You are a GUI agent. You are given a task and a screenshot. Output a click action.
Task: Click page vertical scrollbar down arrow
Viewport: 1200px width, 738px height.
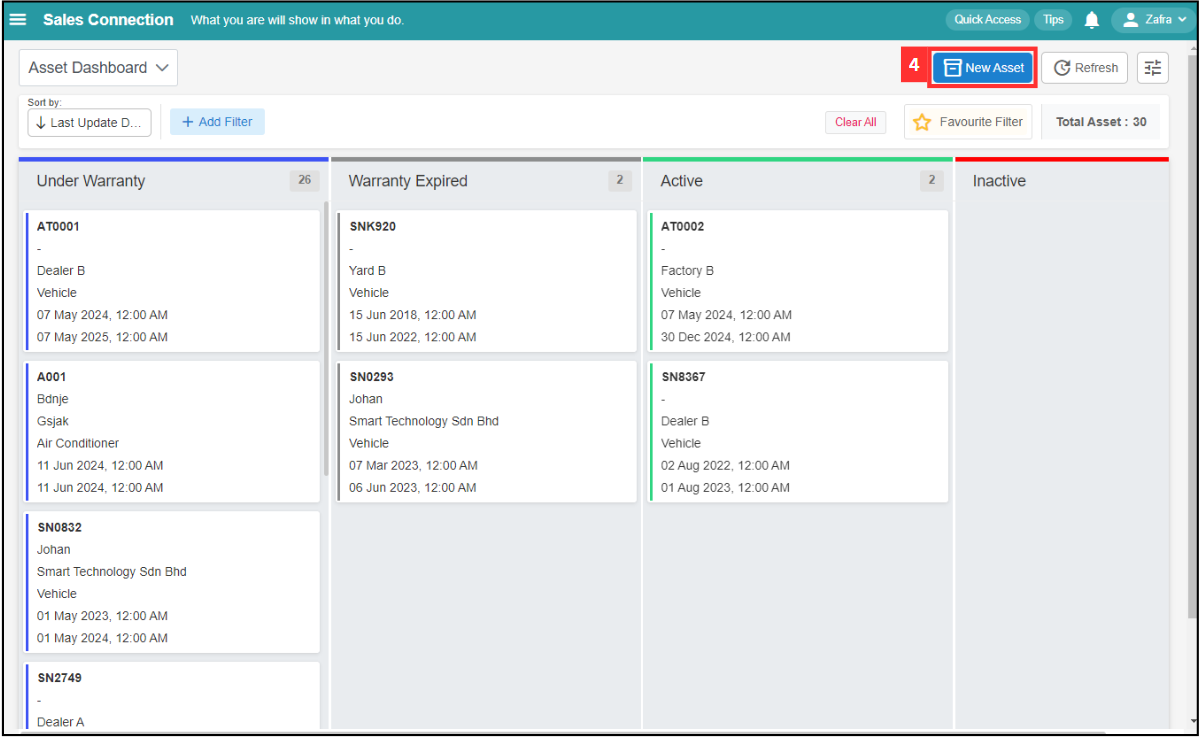click(1194, 721)
